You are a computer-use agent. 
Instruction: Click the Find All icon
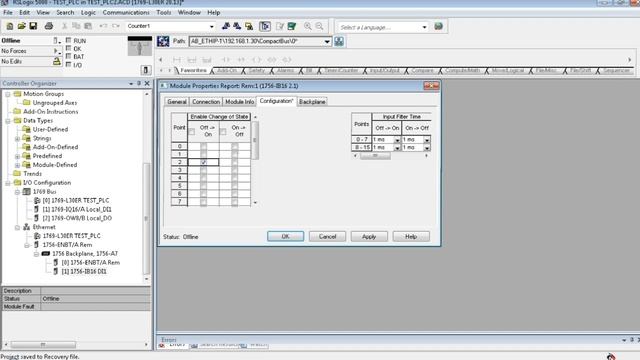click(249, 26)
